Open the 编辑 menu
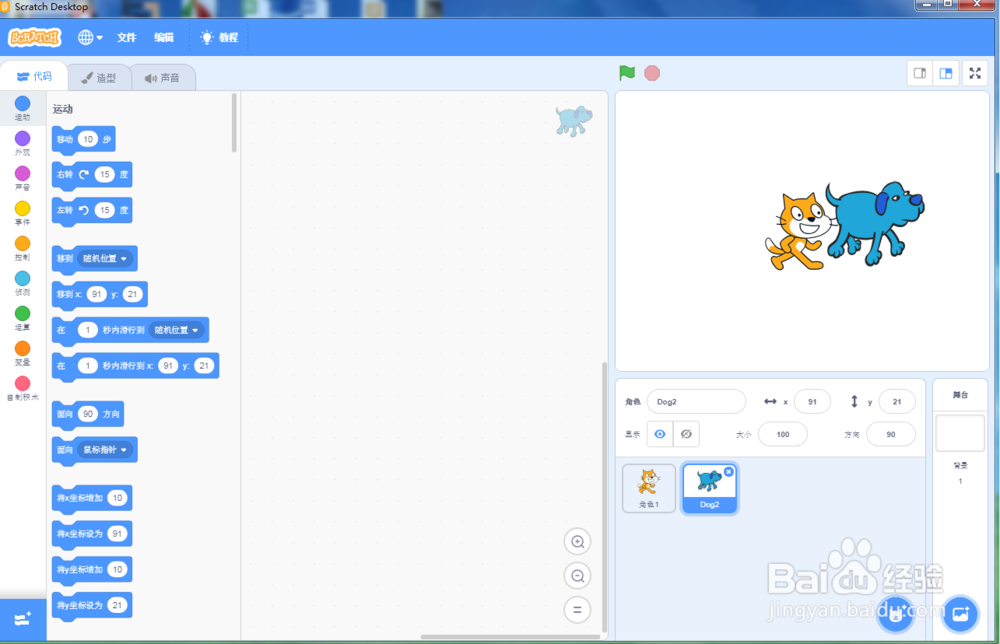This screenshot has width=1000, height=644. coord(164,38)
